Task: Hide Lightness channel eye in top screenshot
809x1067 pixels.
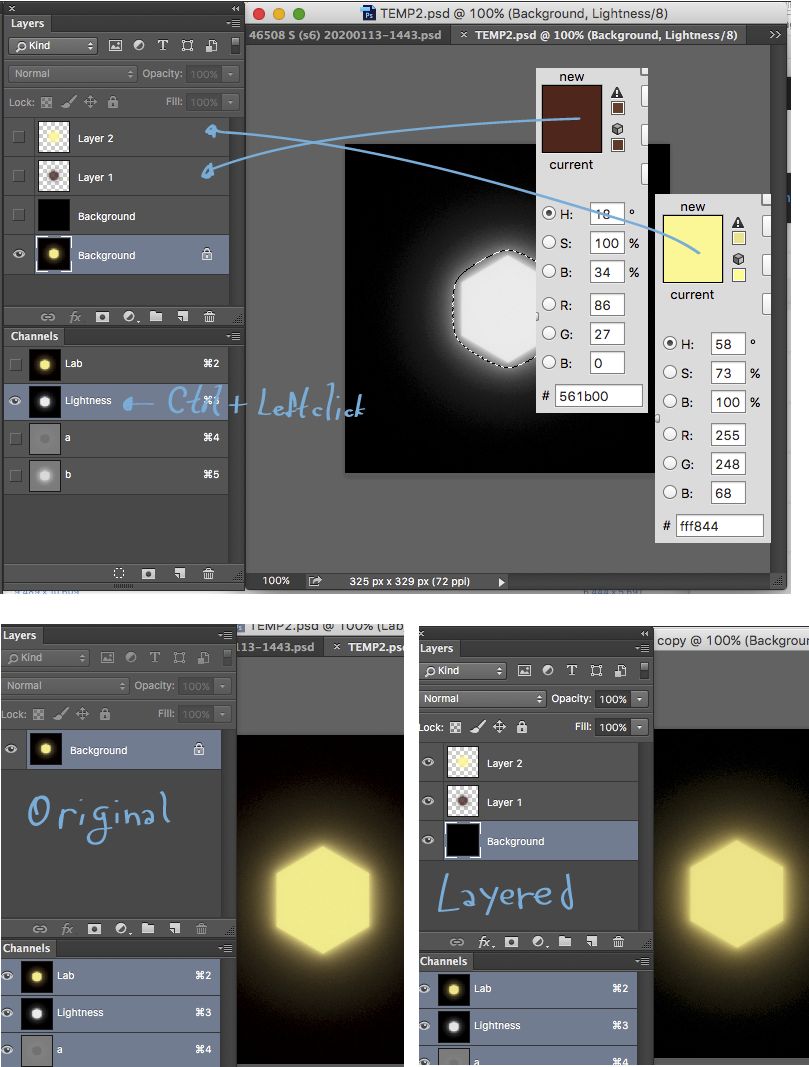Action: tap(15, 401)
